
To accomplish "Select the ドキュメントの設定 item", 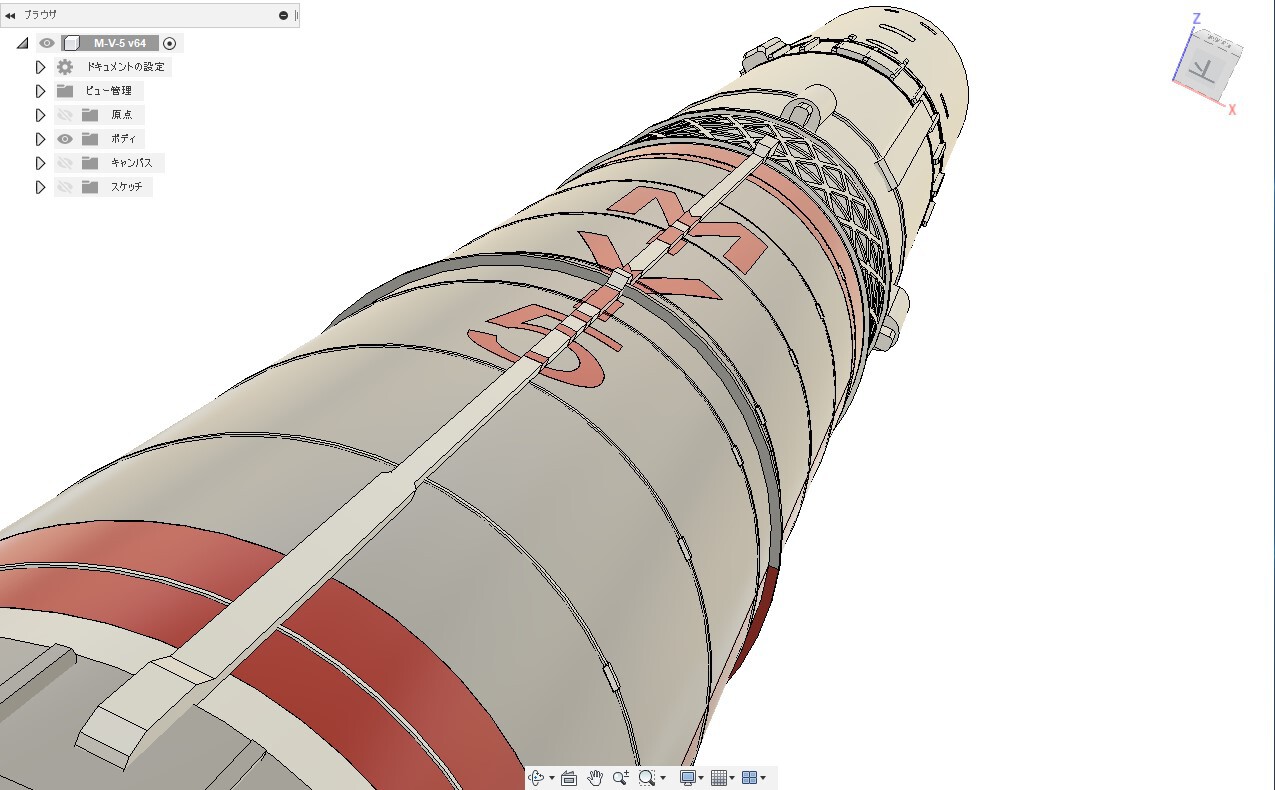I will pos(125,67).
